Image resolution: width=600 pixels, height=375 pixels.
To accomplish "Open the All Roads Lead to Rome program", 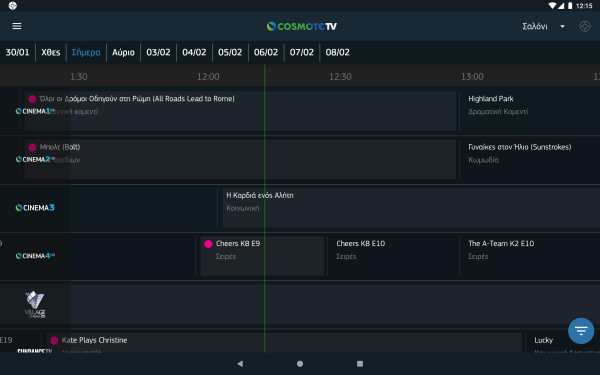I will tap(240, 111).
